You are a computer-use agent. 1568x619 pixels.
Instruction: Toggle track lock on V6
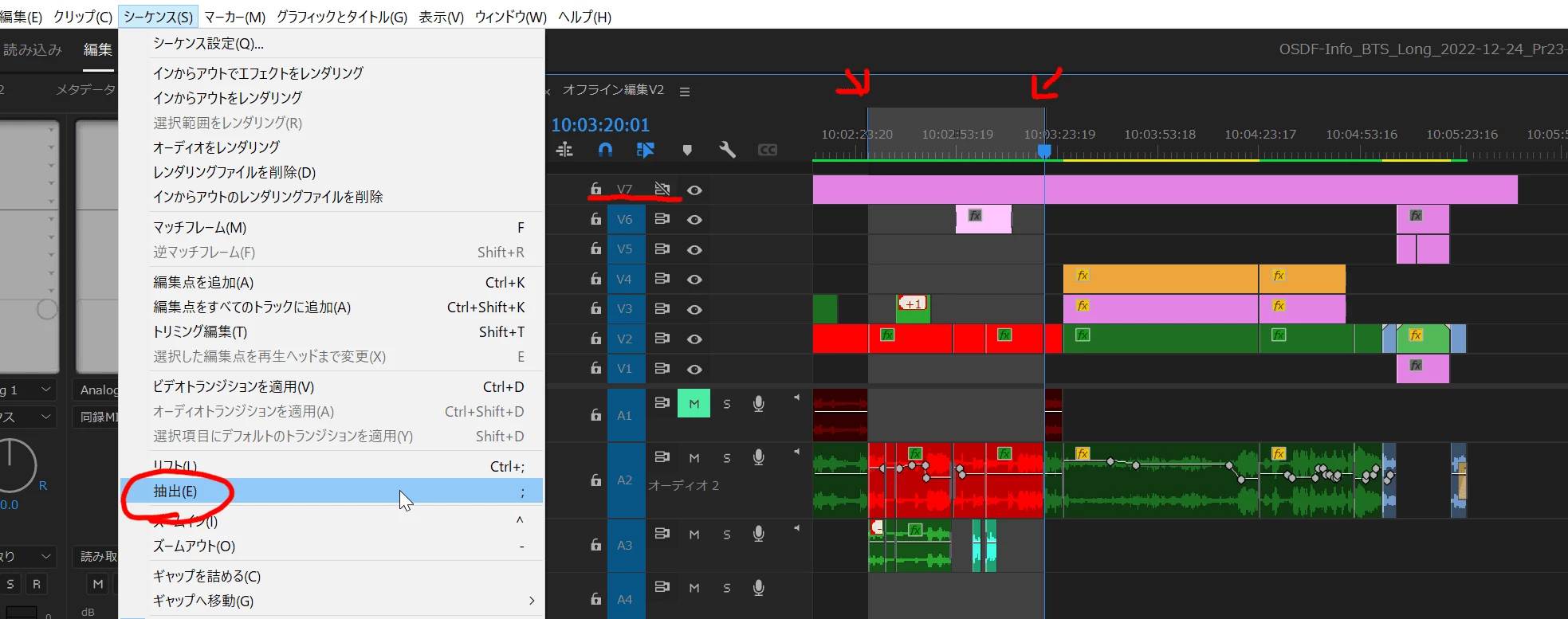click(x=595, y=219)
